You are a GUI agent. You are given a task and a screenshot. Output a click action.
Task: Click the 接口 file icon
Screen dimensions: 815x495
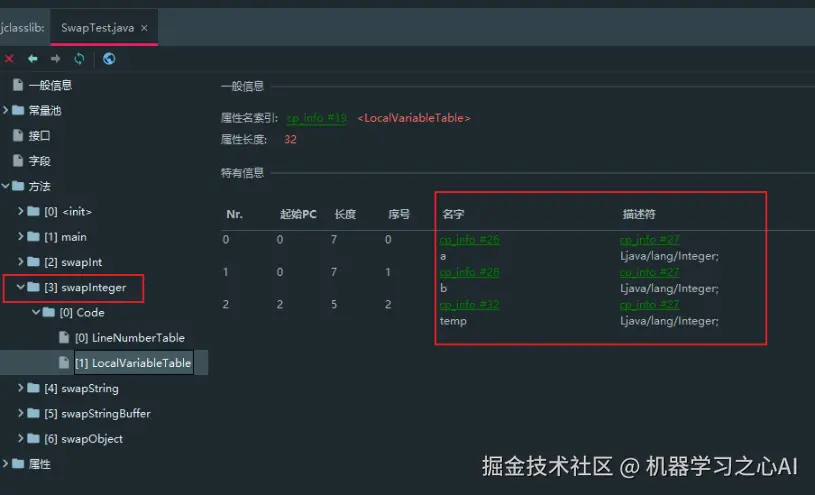(x=18, y=135)
